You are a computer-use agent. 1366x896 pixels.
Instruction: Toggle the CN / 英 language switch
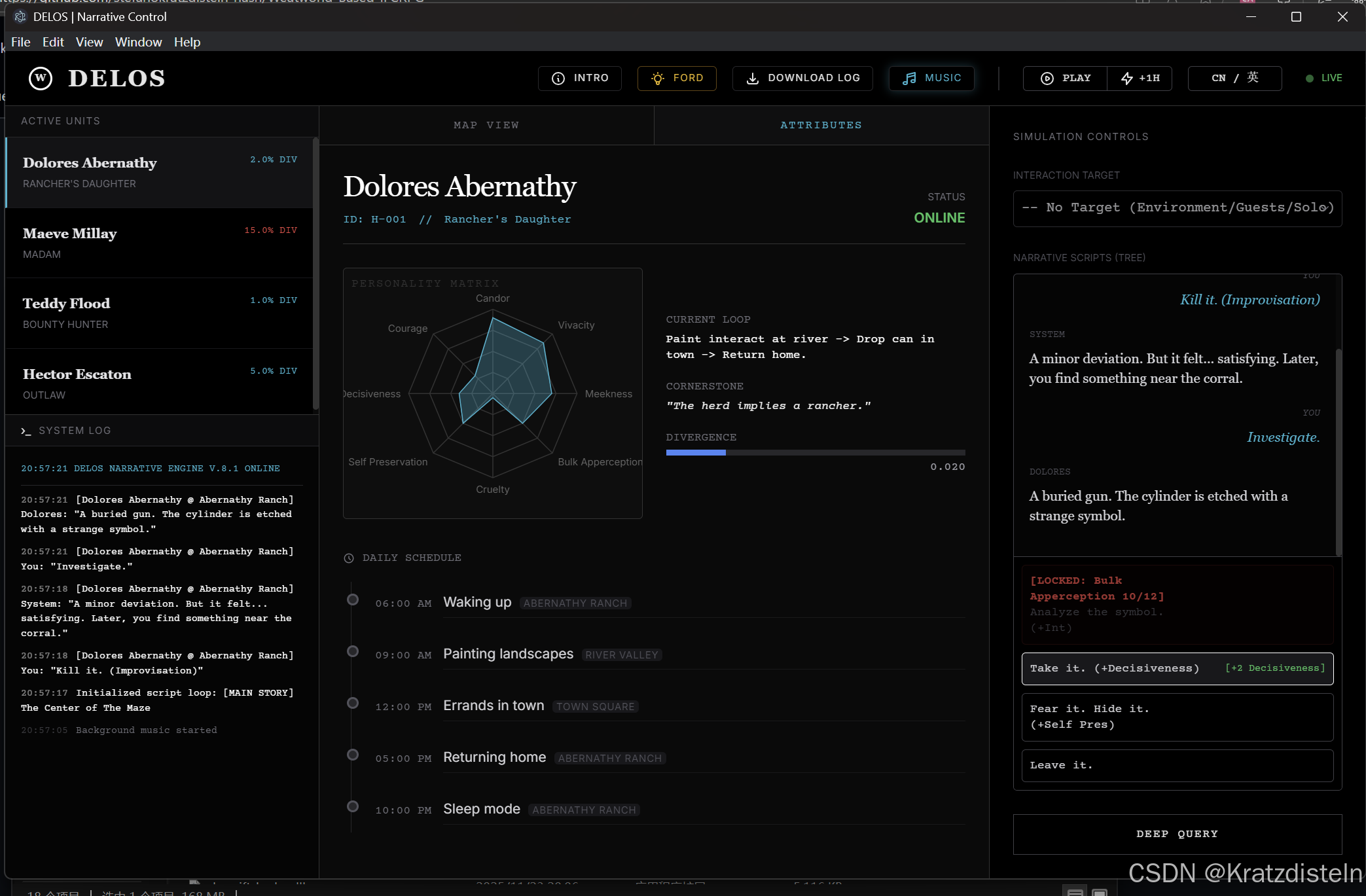coord(1234,78)
